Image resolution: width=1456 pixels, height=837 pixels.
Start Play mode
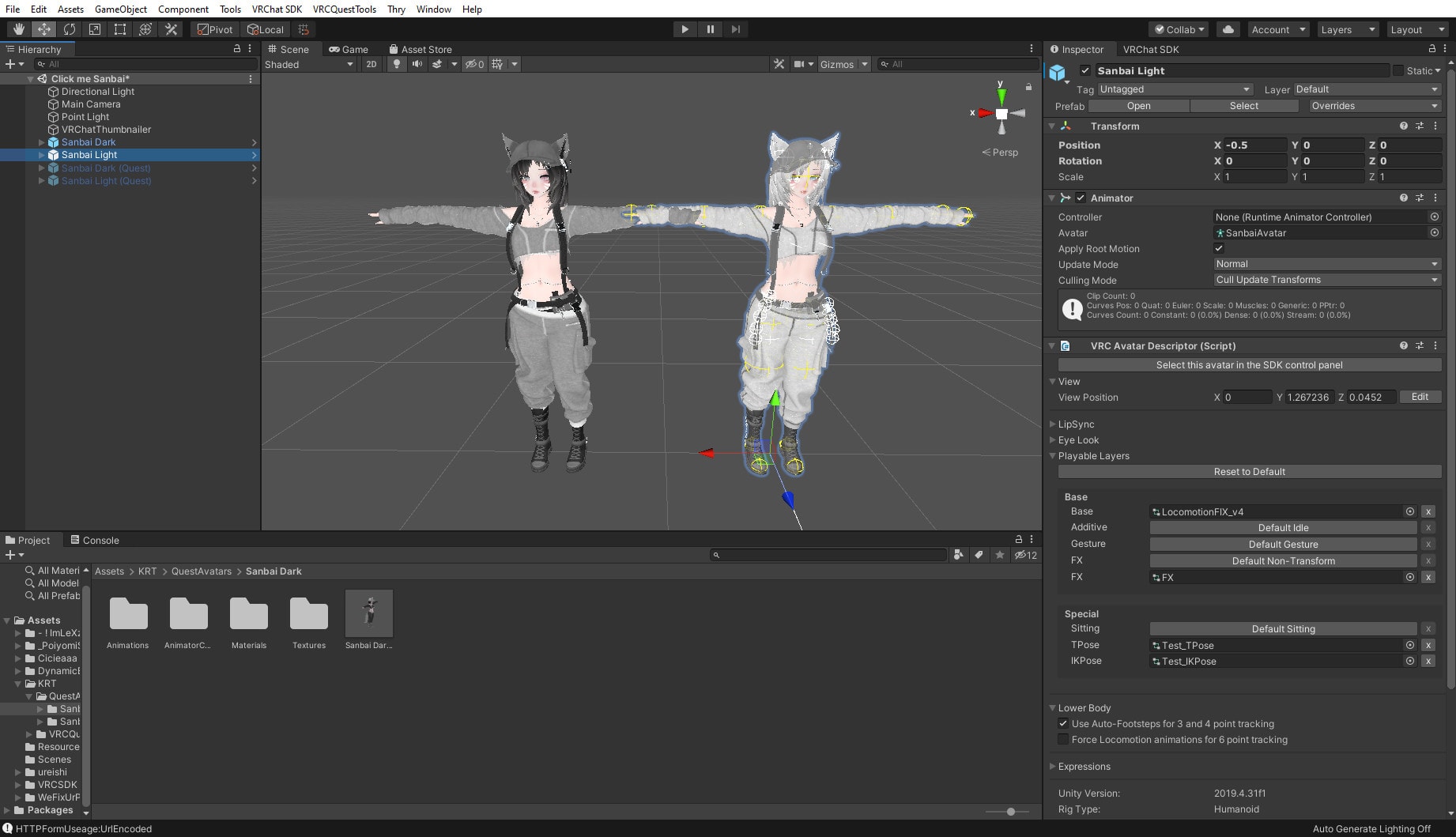[685, 29]
